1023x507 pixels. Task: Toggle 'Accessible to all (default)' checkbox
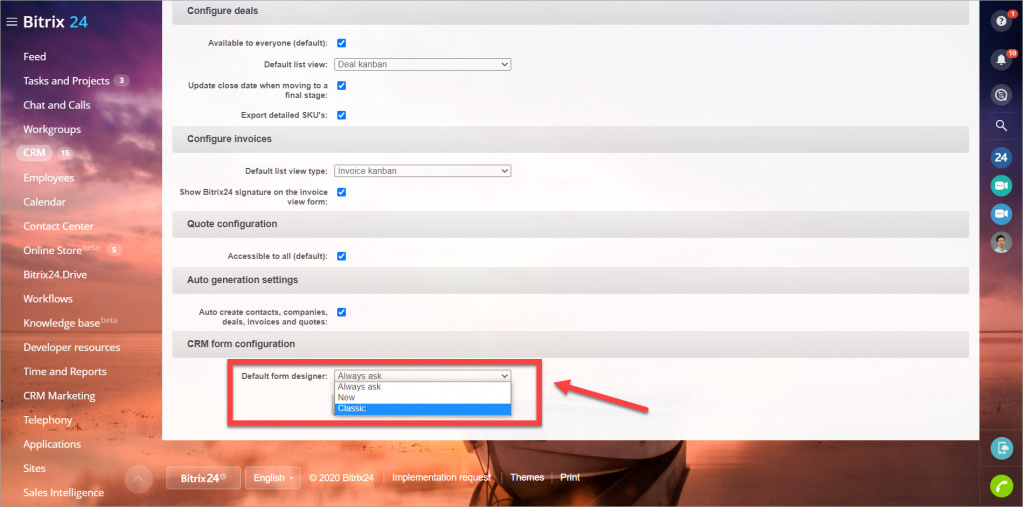341,256
